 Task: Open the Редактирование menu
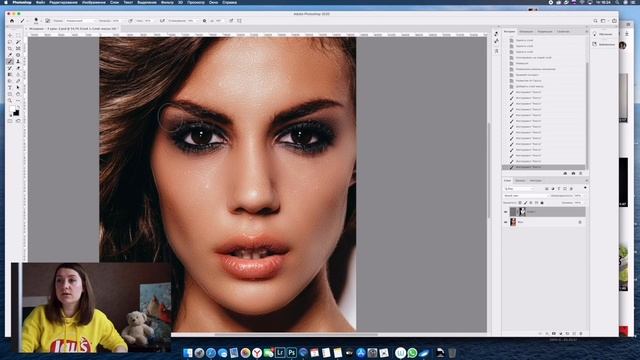coord(63,2)
